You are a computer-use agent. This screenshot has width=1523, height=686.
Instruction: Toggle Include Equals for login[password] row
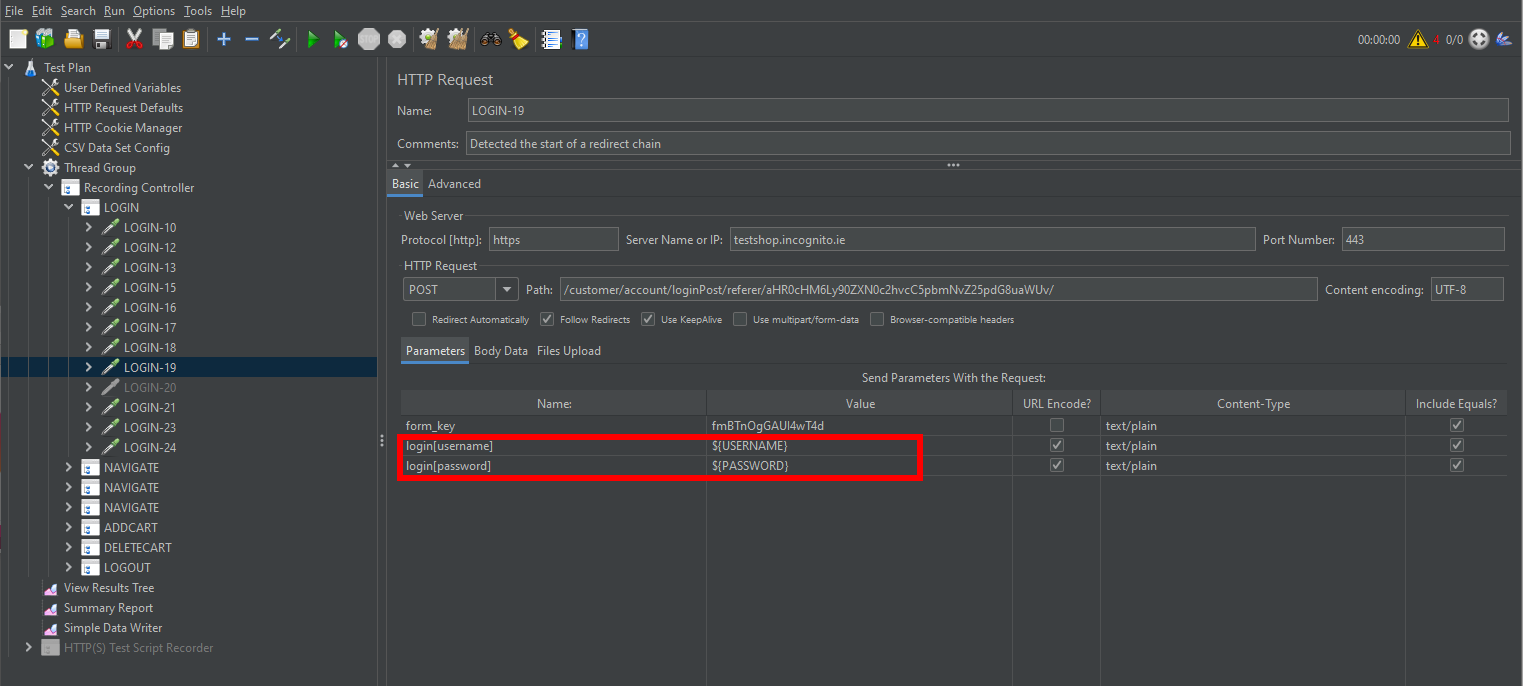click(x=1457, y=465)
